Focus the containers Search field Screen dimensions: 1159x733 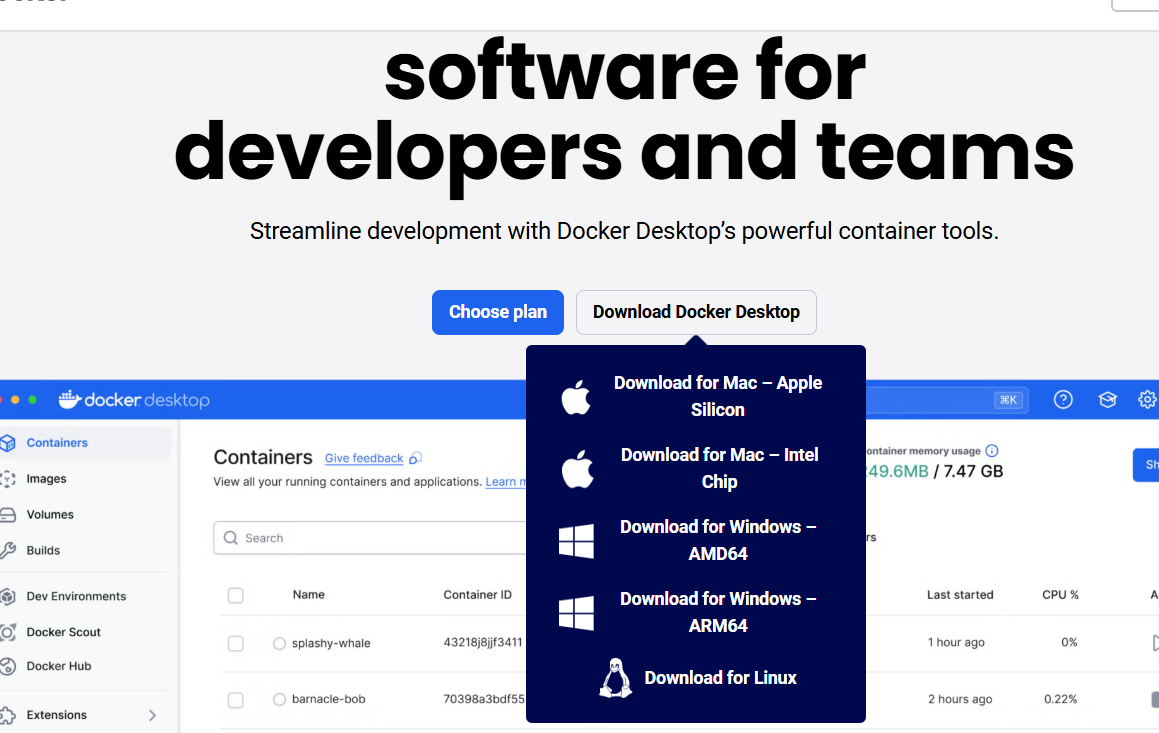(370, 538)
